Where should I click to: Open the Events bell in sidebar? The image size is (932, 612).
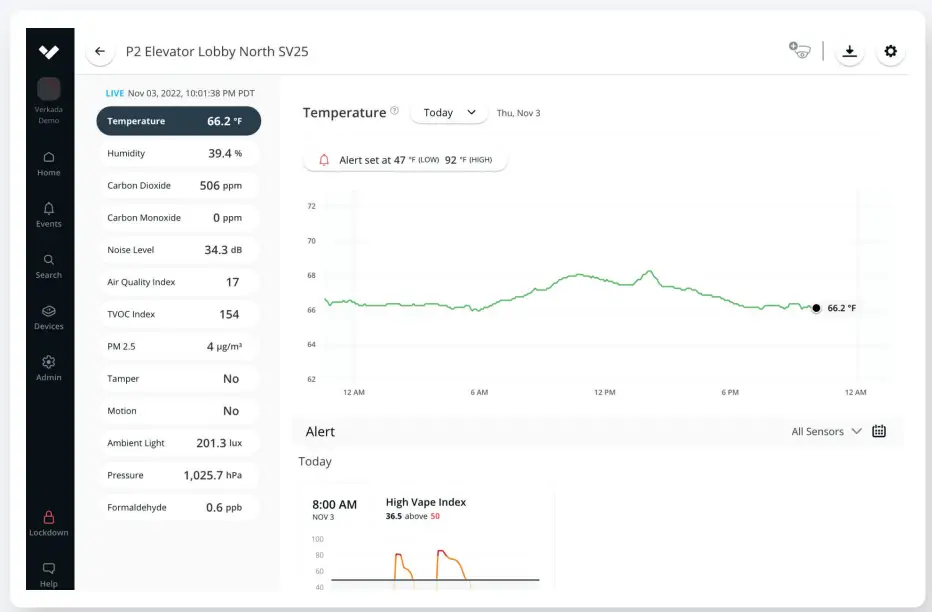pos(49,213)
